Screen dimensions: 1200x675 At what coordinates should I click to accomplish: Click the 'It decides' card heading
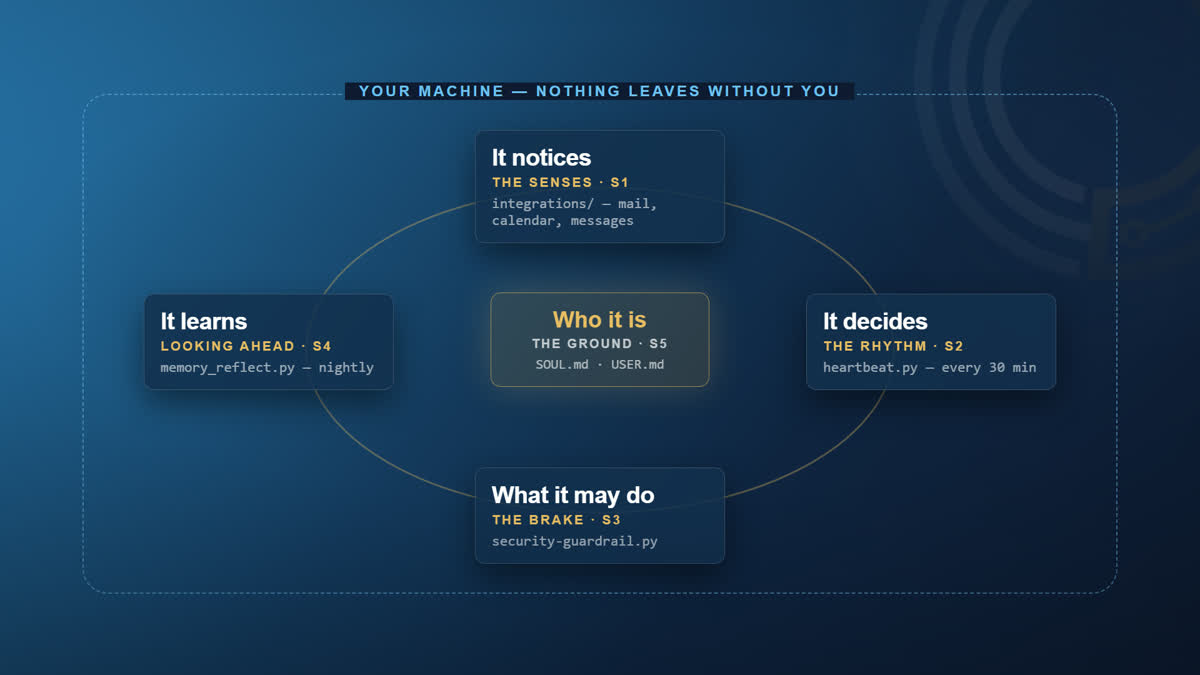pos(875,322)
